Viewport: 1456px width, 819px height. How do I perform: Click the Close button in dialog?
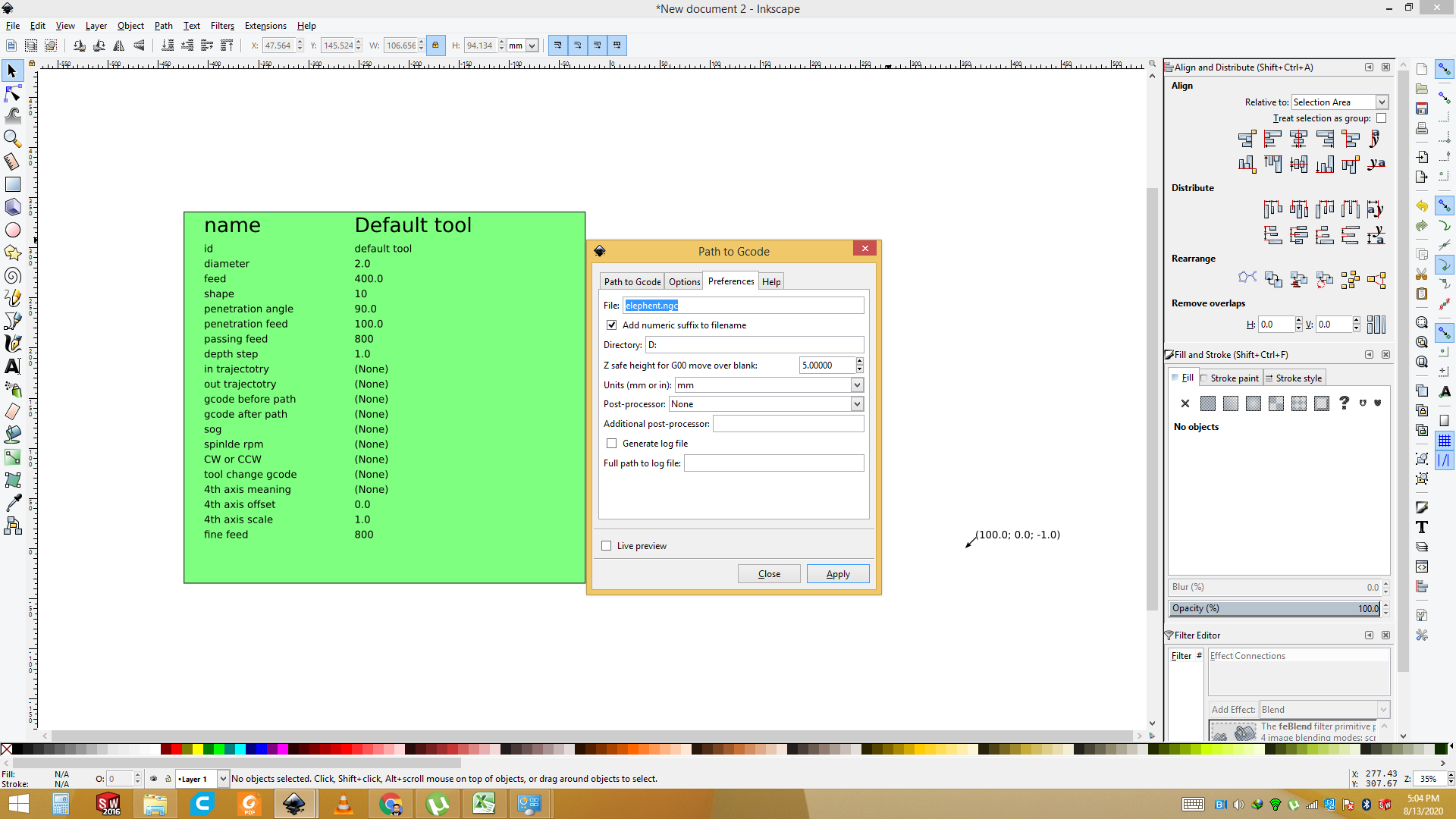click(769, 574)
